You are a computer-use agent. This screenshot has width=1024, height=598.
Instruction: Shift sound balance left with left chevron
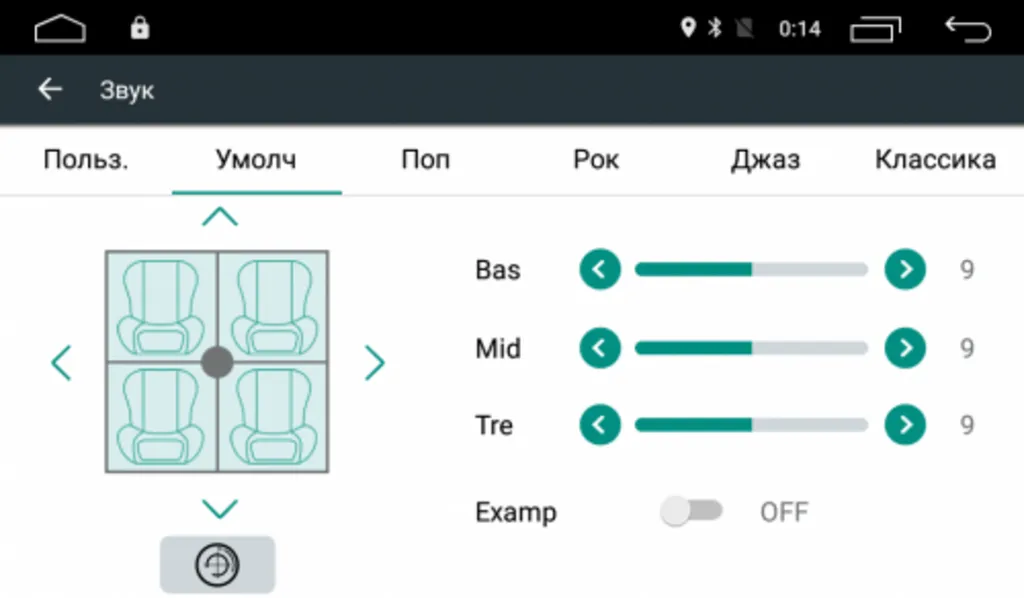pos(62,362)
